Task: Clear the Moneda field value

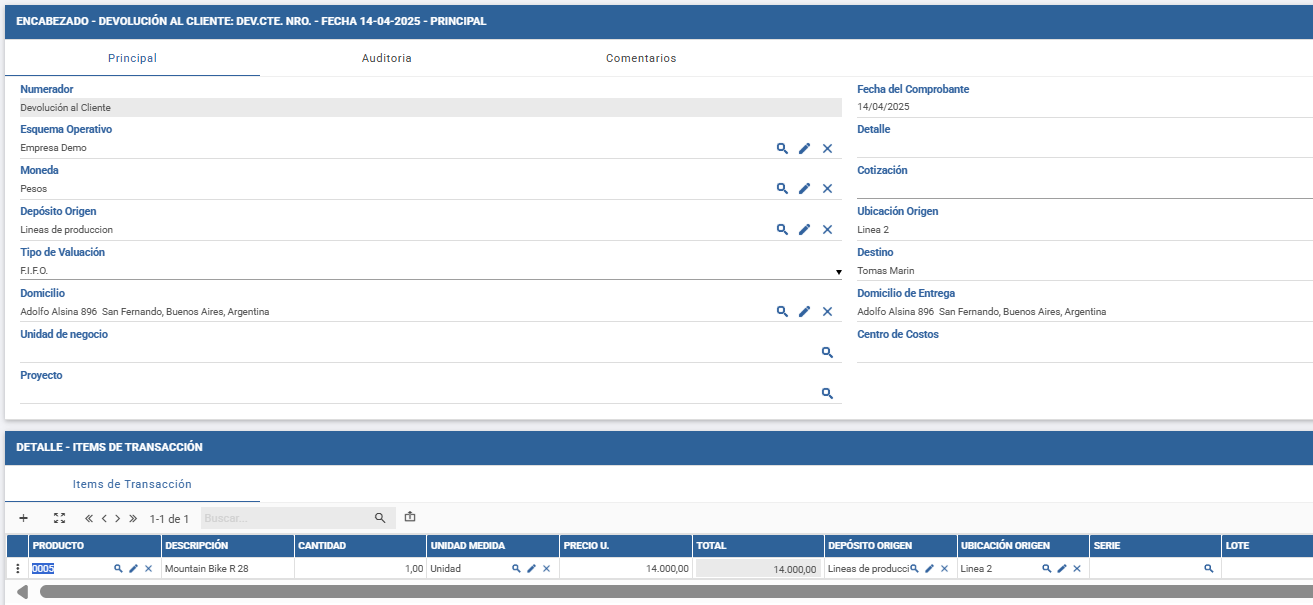Action: pos(827,188)
